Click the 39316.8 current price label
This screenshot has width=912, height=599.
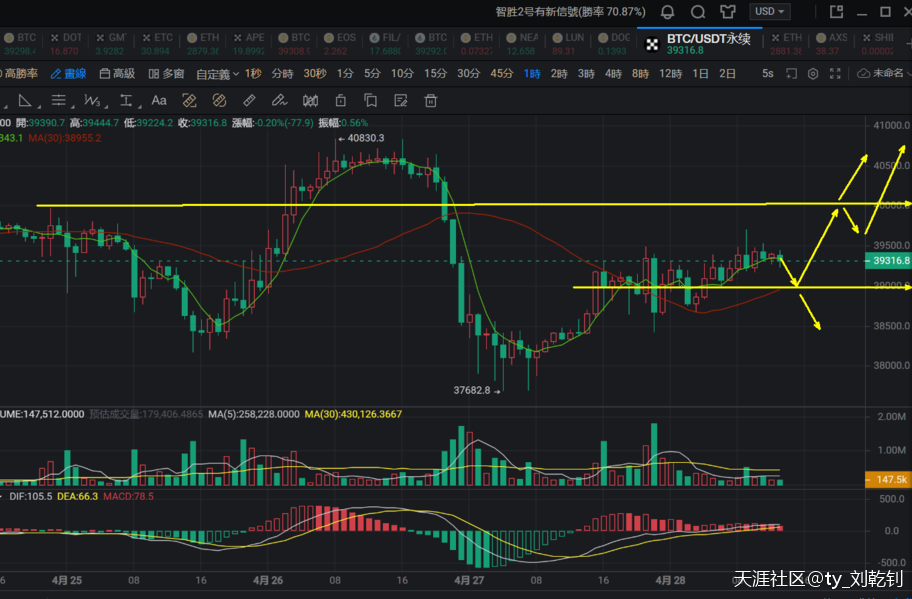coord(889,261)
